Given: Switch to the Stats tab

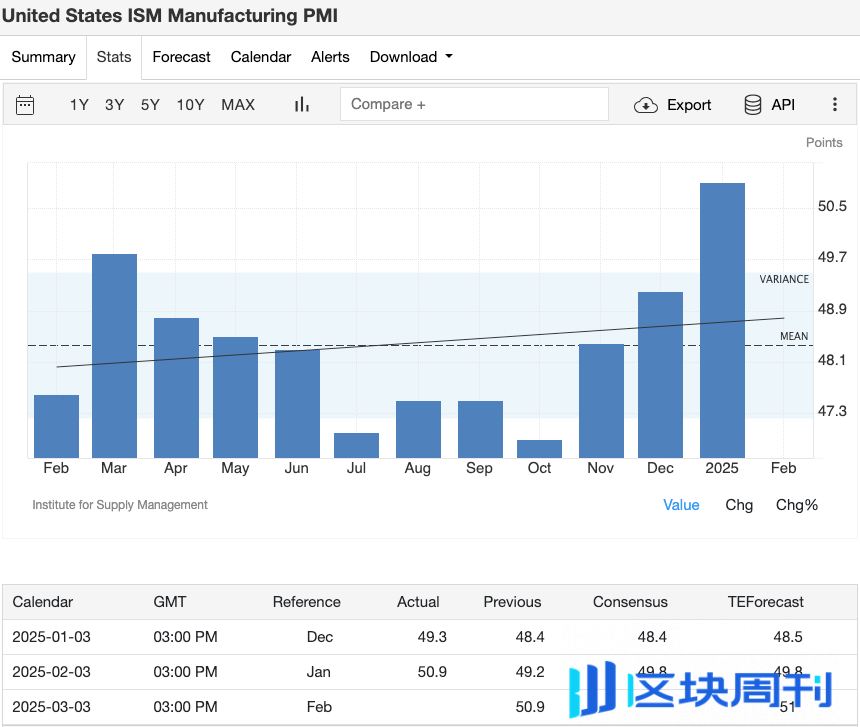Looking at the screenshot, I should (x=114, y=57).
